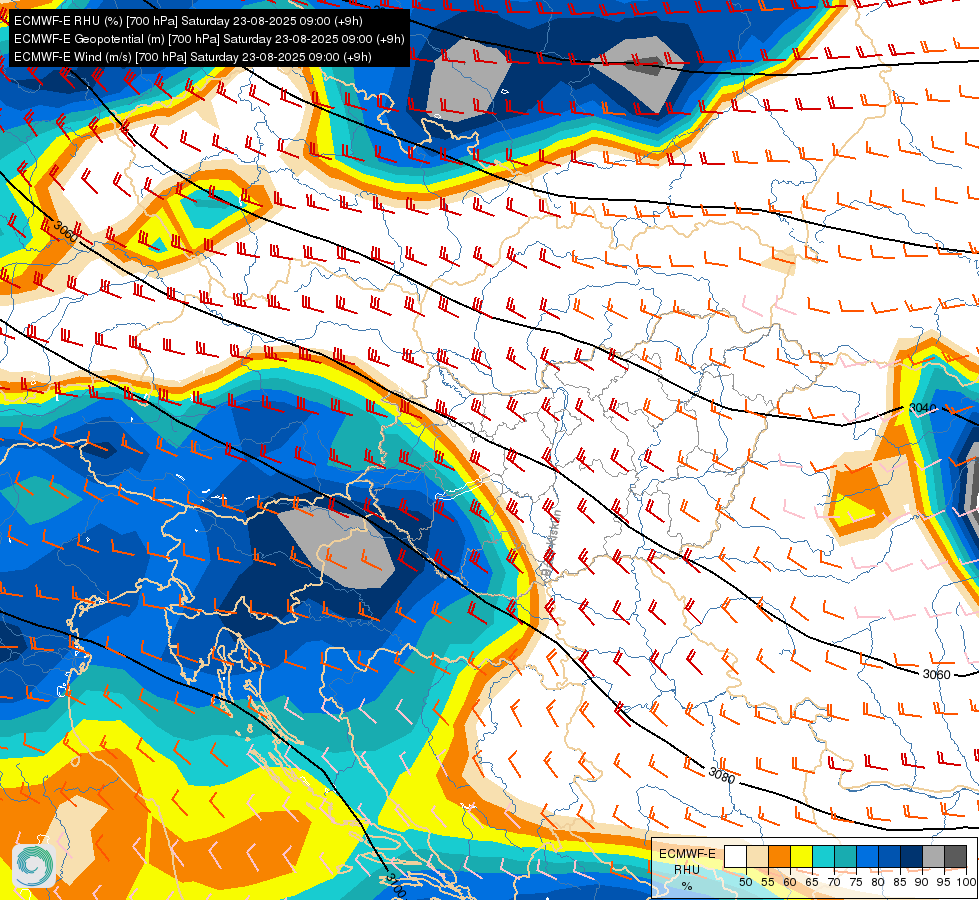
Task: Select the yellow 60-65% legend swatch
Action: pyautogui.click(x=801, y=857)
